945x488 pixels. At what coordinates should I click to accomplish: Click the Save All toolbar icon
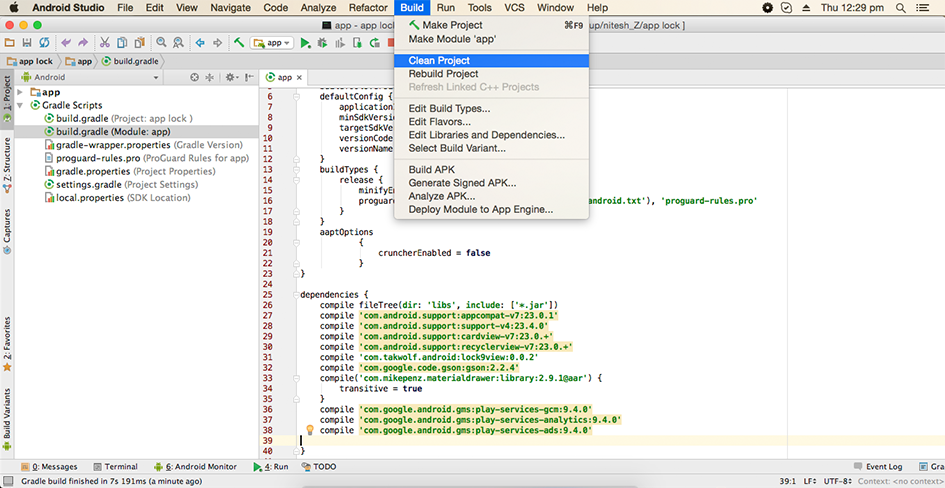tap(27, 43)
